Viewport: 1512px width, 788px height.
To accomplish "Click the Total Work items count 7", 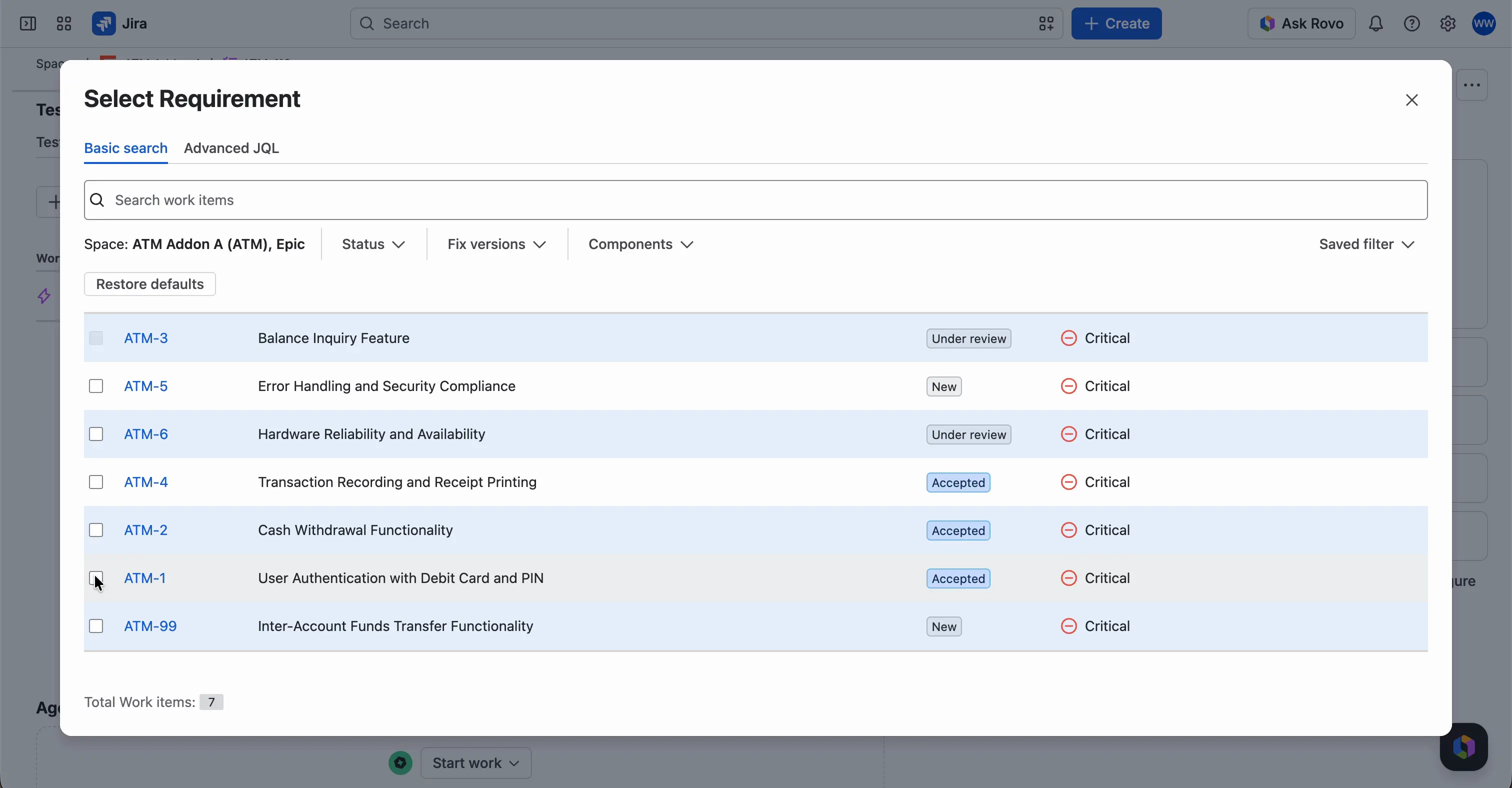I will pyautogui.click(x=211, y=702).
